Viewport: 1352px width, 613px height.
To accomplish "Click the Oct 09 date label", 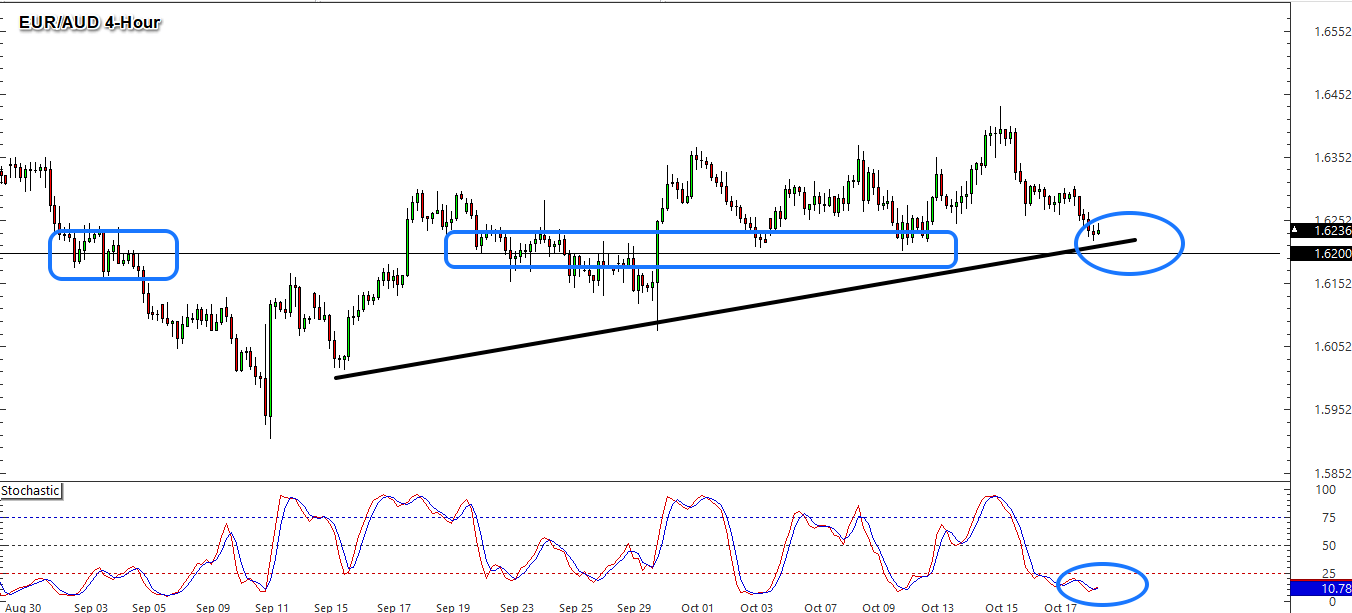I will (x=879, y=607).
